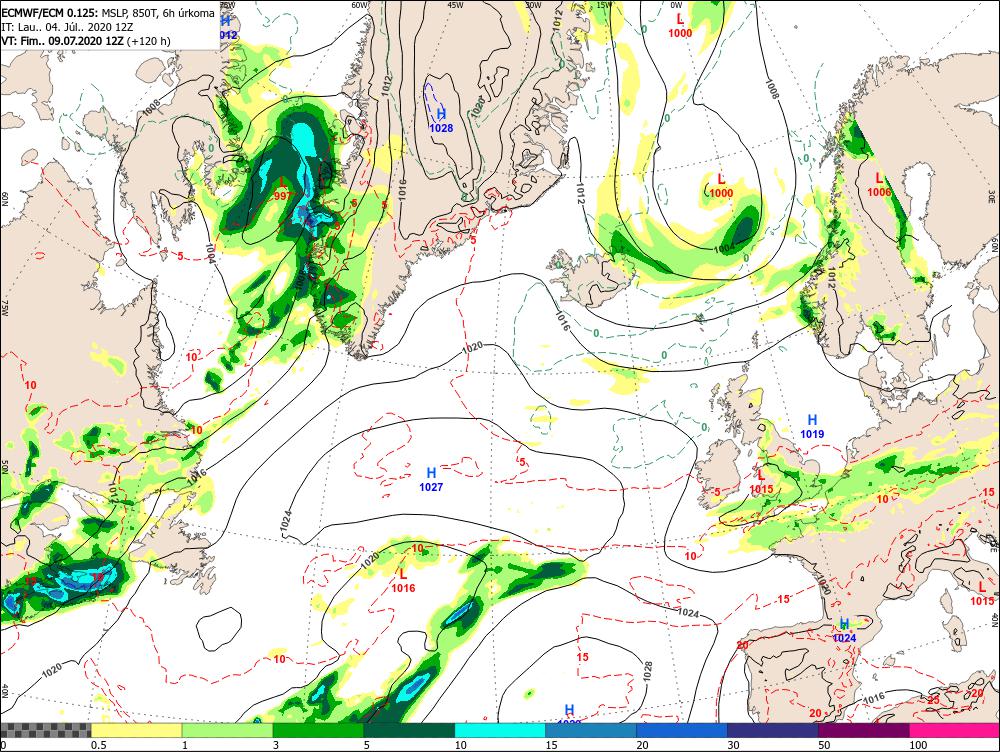Click the 'L 997' low pressure label
This screenshot has height=752, width=1000.
pos(282,189)
